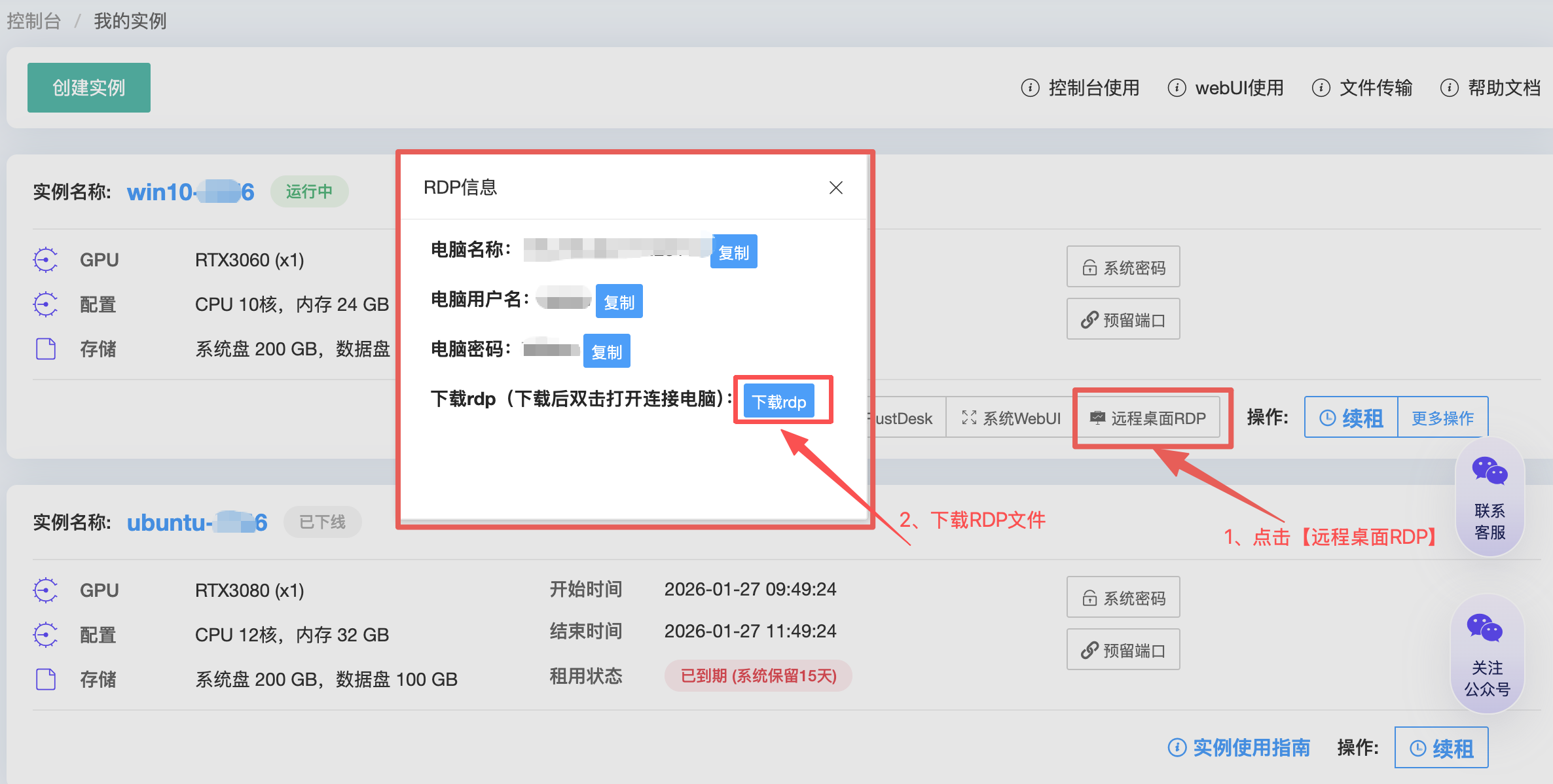Open 帮助文档 help document icon

point(1449,88)
